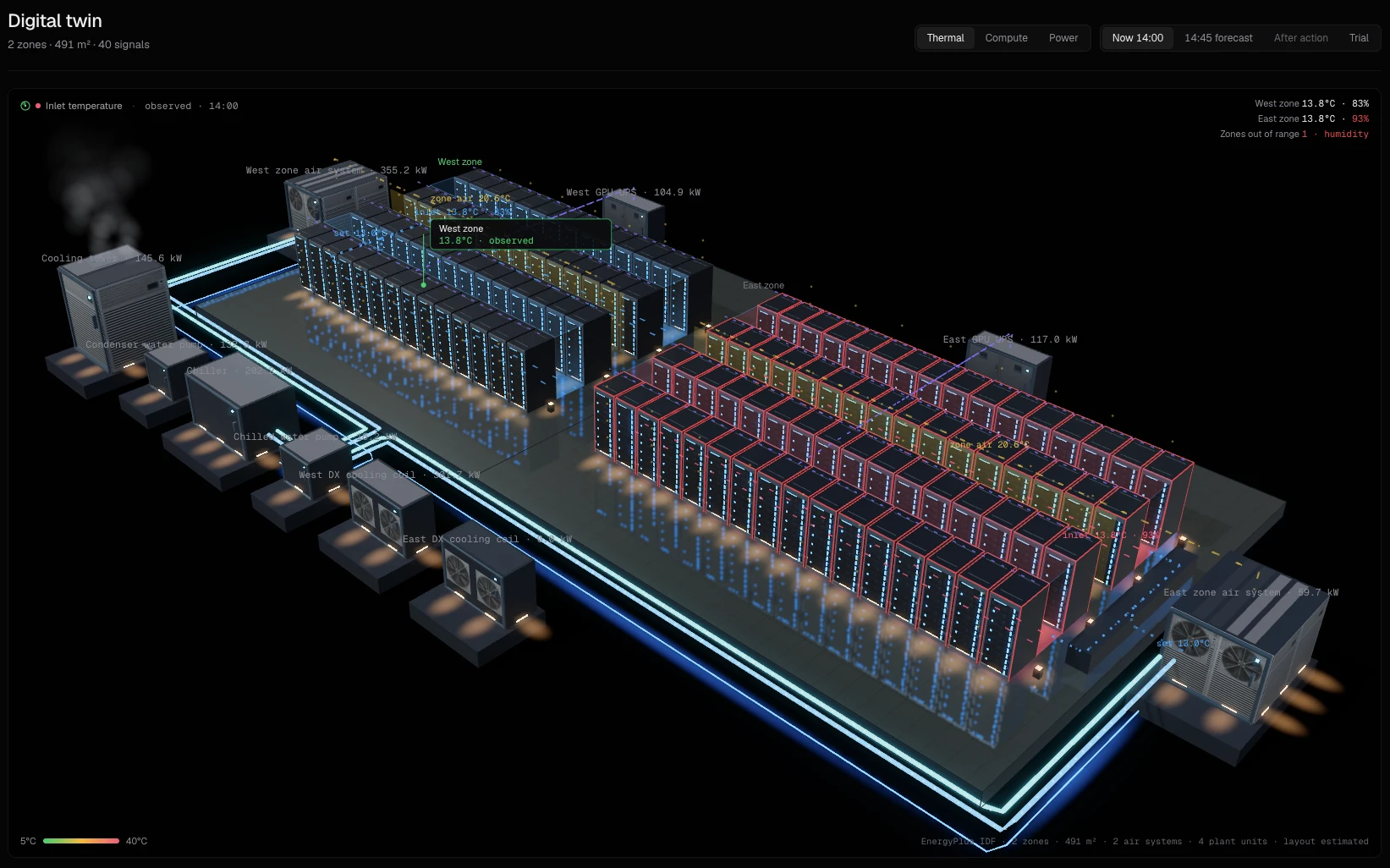Select the West zone air system 355.2 kW label

(x=336, y=170)
